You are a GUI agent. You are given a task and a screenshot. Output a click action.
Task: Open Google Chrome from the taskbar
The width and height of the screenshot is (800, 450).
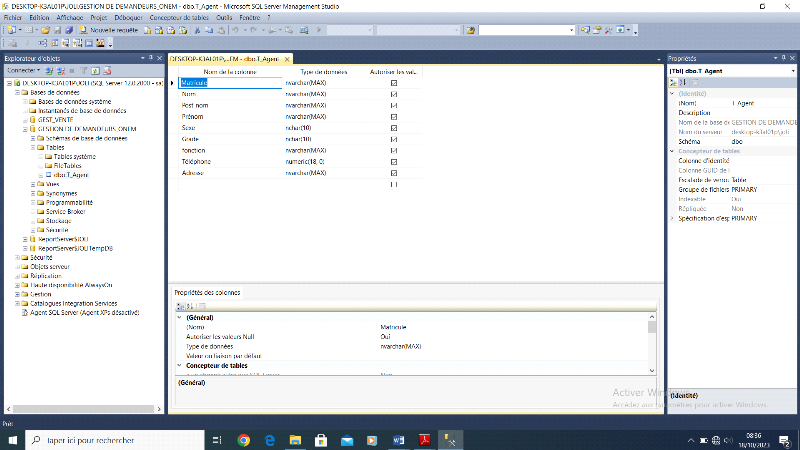pyautogui.click(x=244, y=440)
